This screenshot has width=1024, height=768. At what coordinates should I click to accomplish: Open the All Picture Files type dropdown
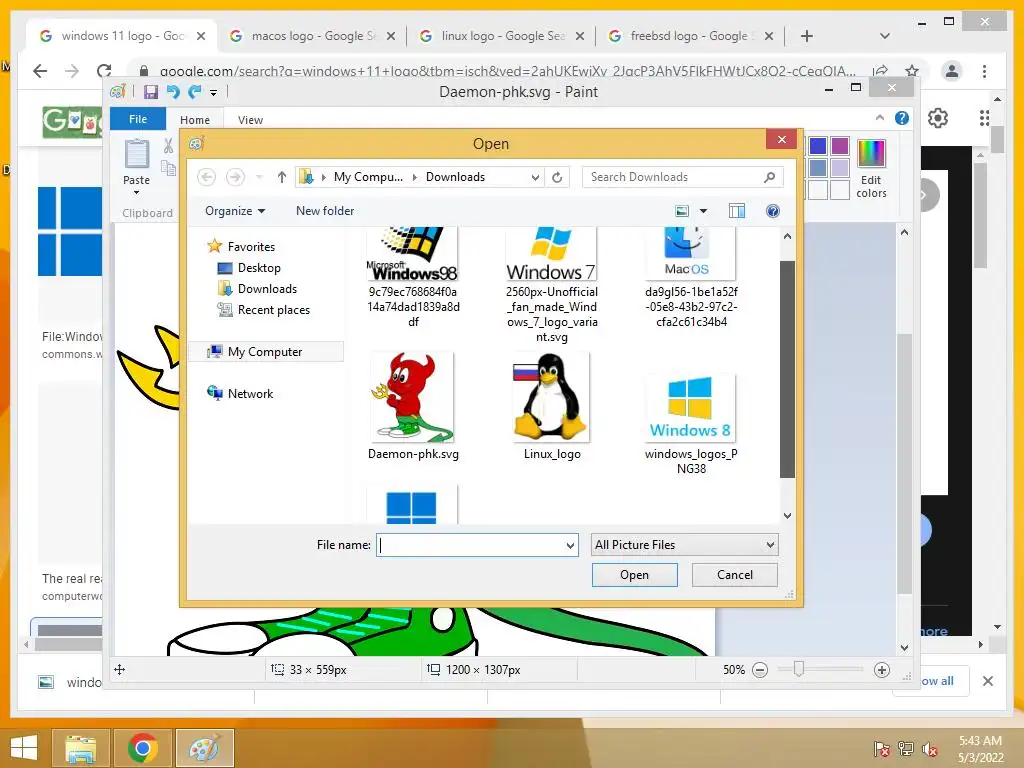pos(684,545)
